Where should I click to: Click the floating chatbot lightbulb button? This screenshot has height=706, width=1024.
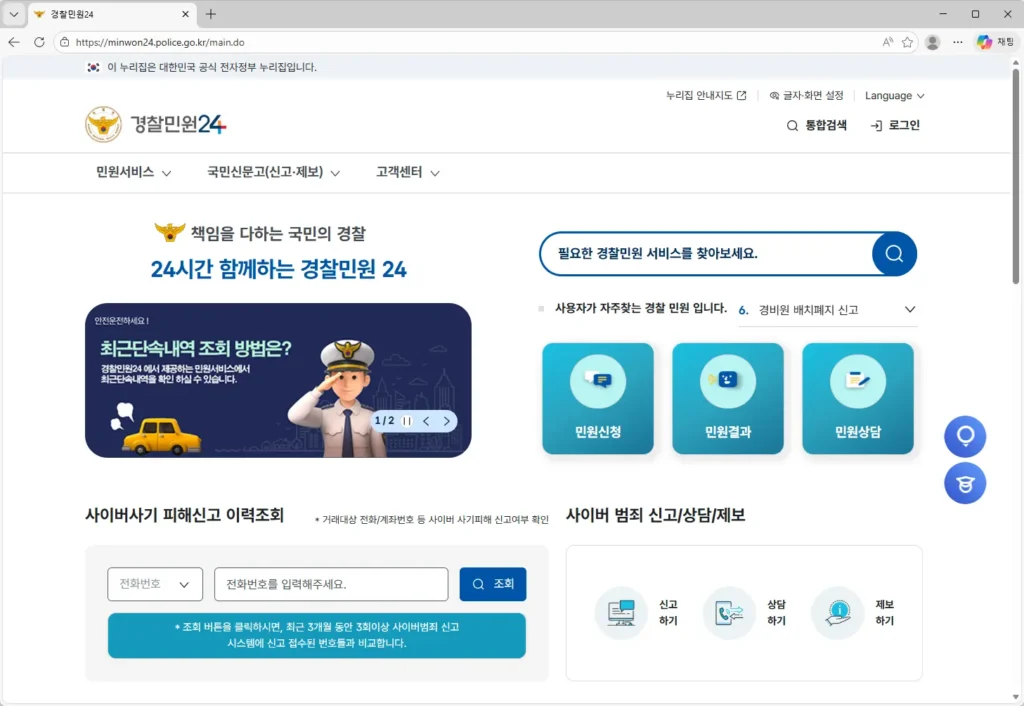965,437
